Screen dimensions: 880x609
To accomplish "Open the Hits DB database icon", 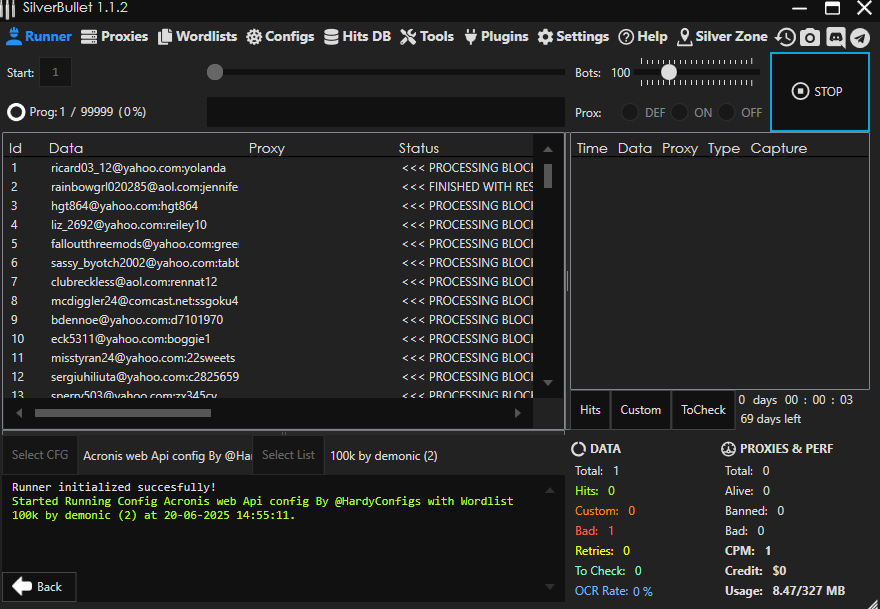I will point(332,37).
